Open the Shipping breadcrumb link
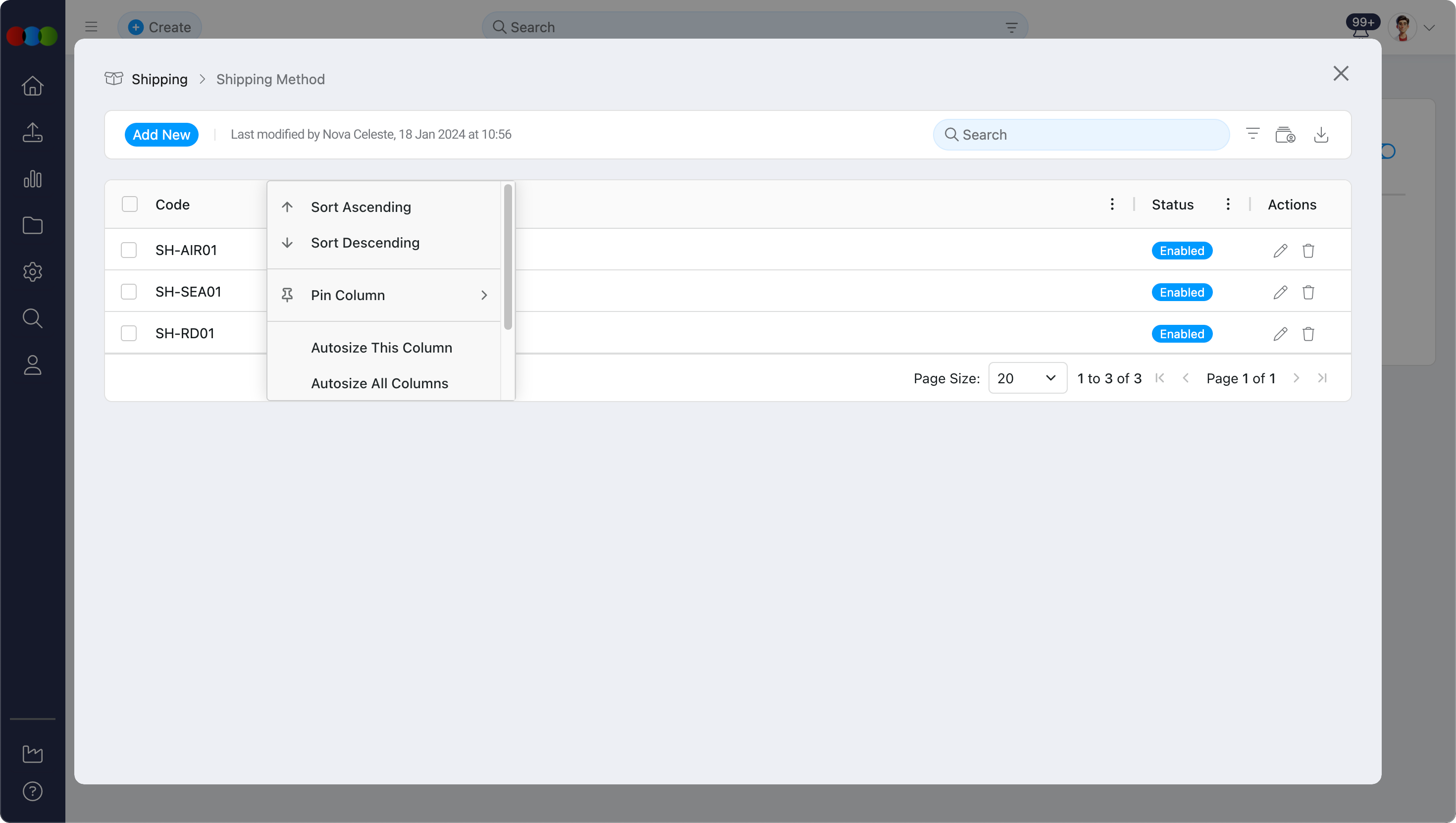The height and width of the screenshot is (823, 1456). pyautogui.click(x=159, y=79)
